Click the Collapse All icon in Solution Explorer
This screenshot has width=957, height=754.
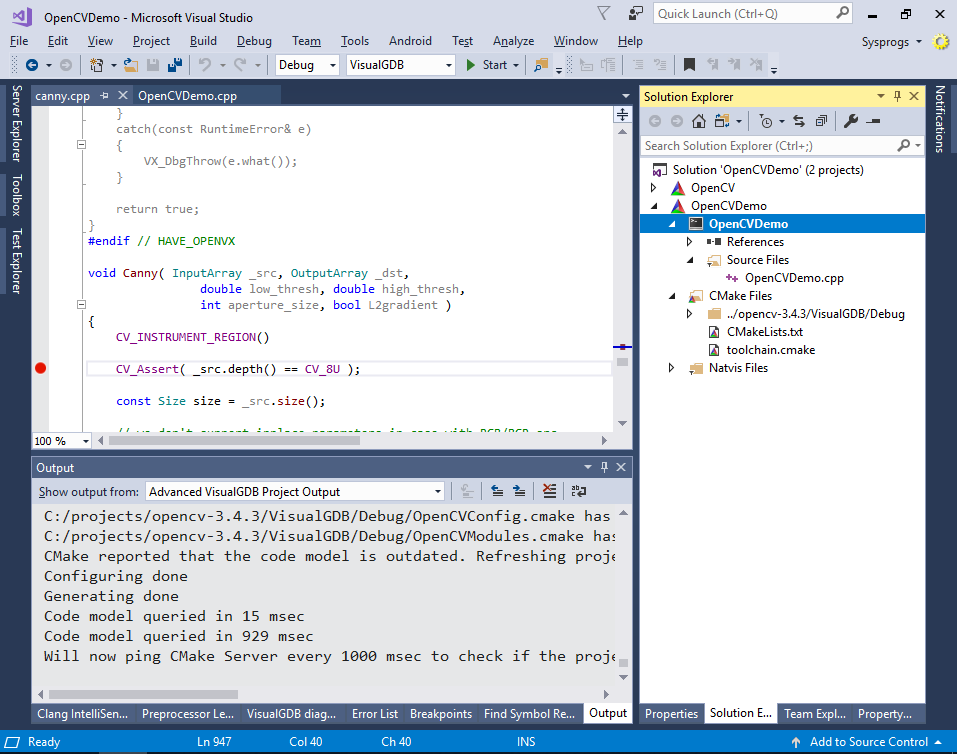[x=822, y=121]
